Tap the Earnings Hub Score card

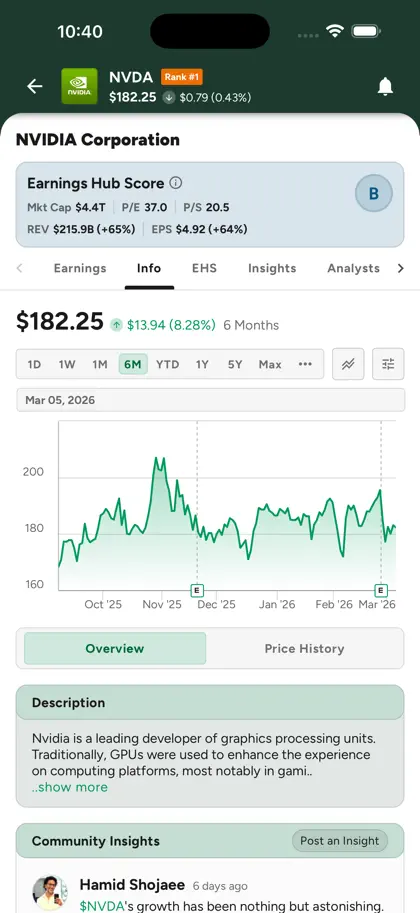pos(210,205)
